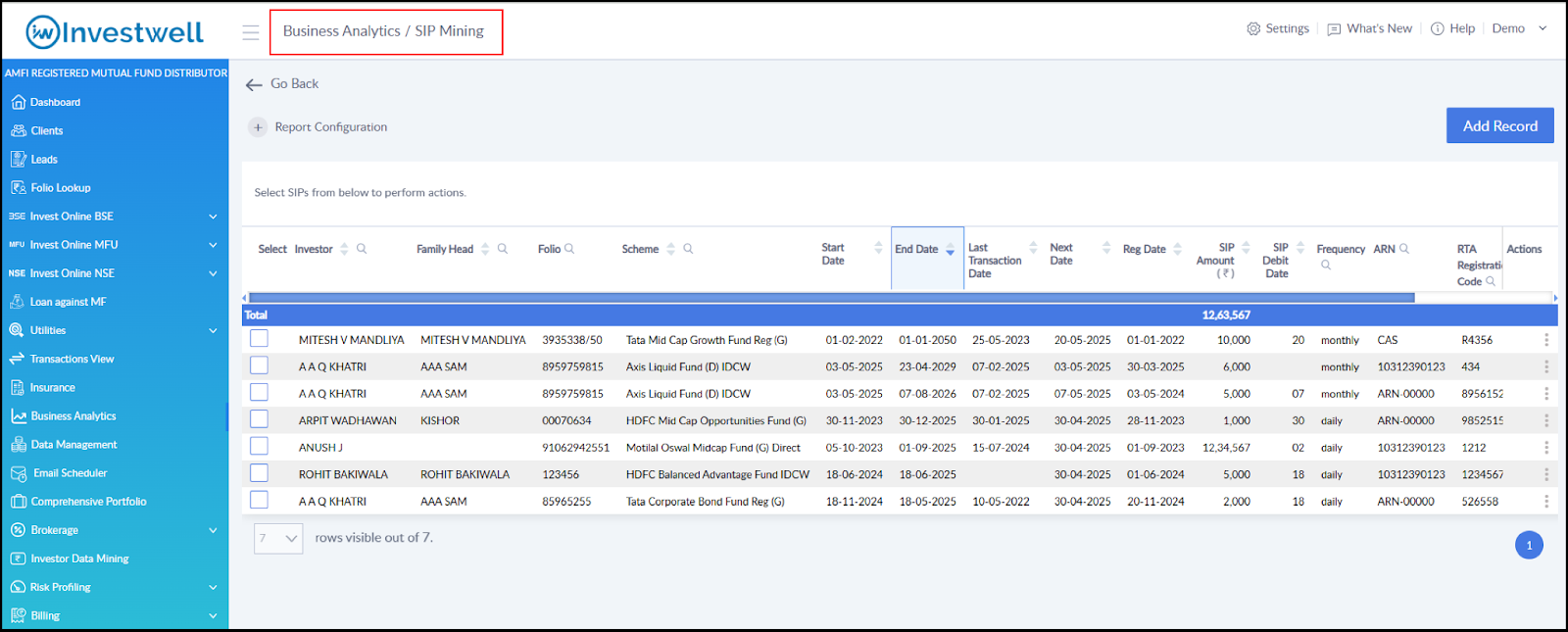
Task: Select checkbox for ANUSH J row
Action: click(x=259, y=446)
